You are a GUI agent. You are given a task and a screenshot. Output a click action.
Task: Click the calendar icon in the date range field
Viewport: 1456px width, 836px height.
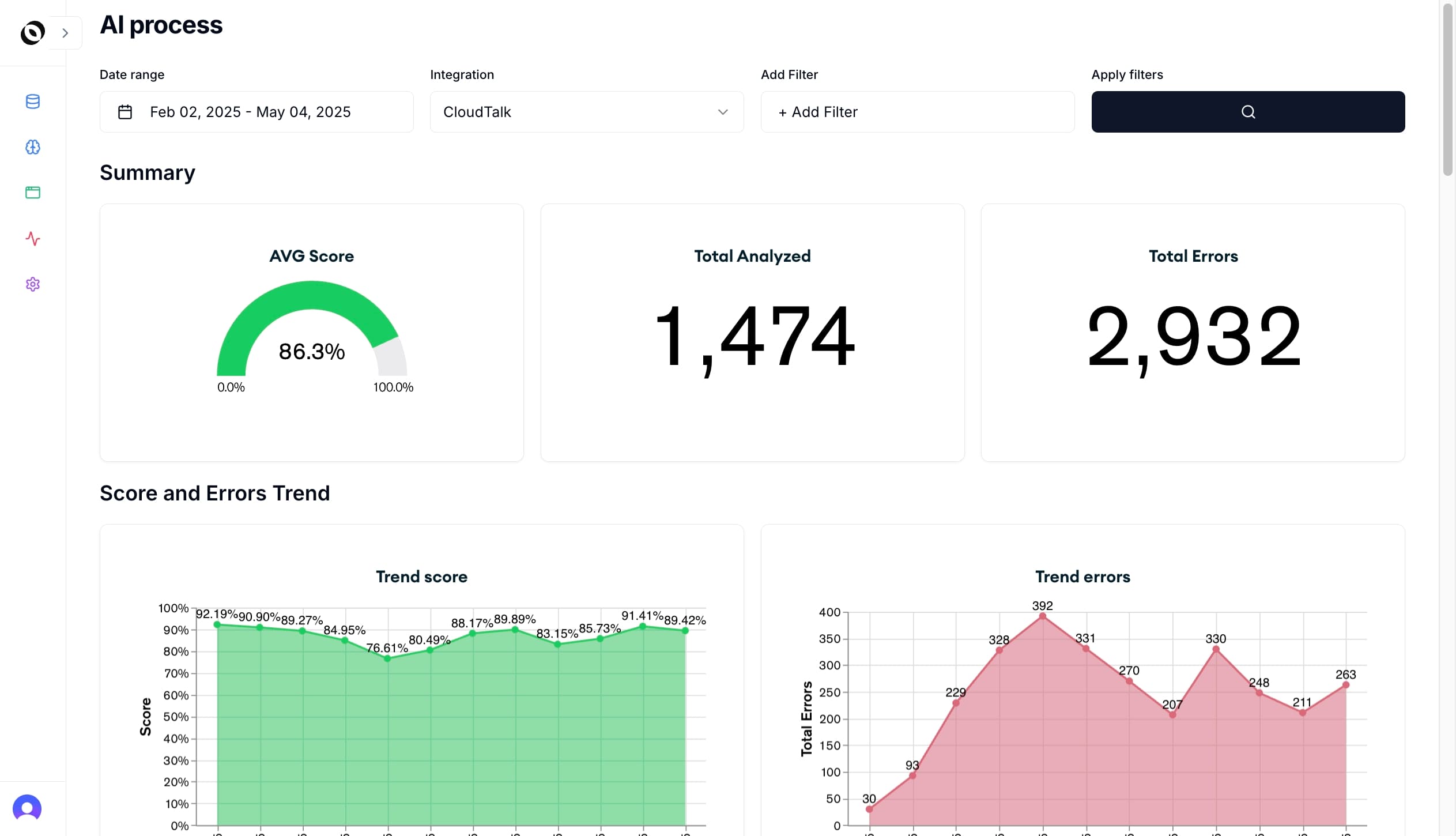point(125,112)
